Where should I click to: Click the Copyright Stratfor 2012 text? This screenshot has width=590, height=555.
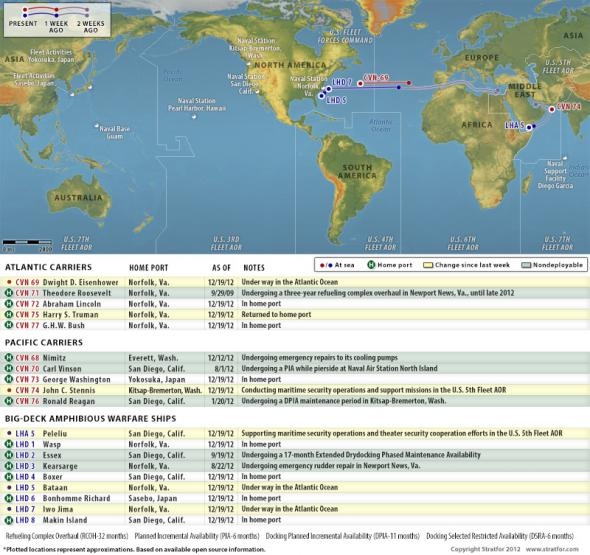click(485, 549)
